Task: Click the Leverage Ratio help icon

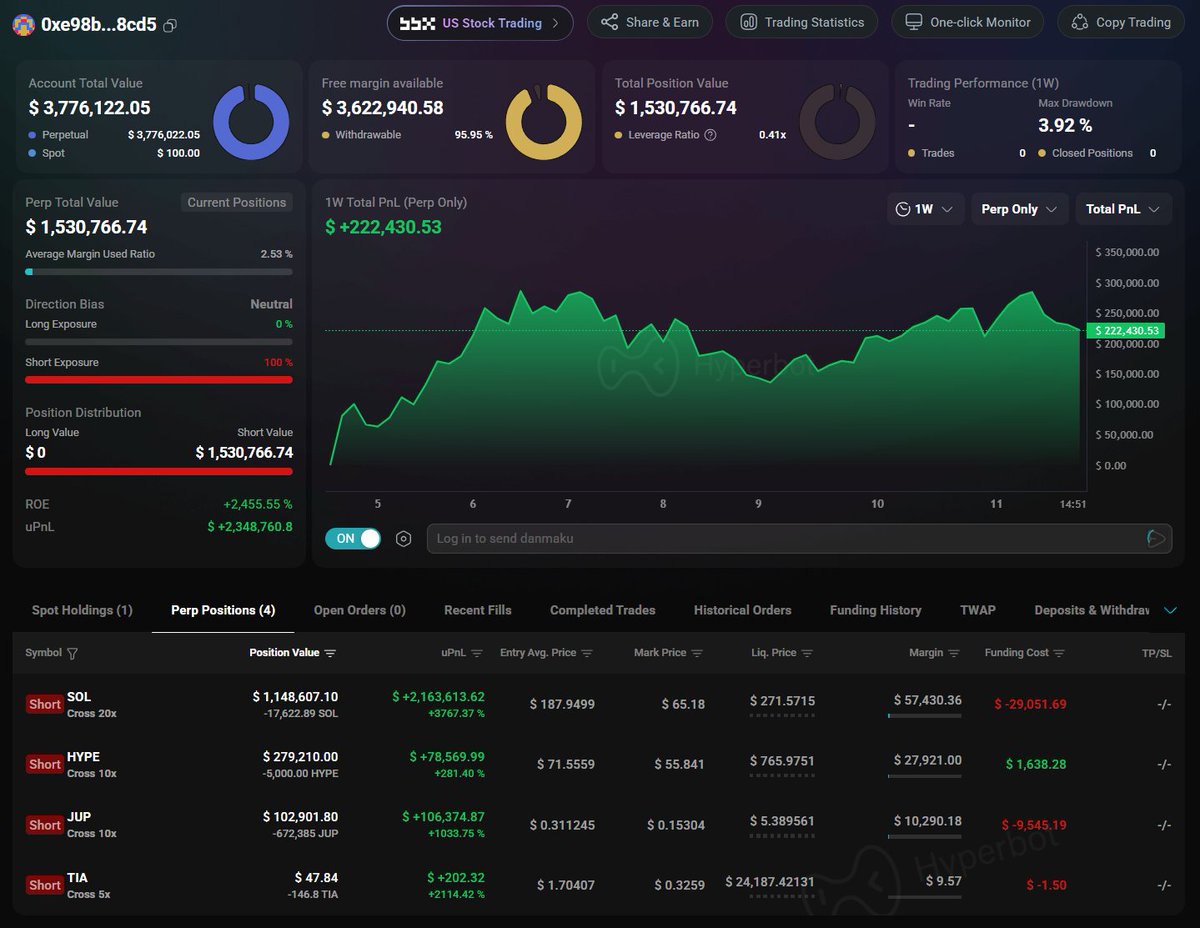Action: (x=710, y=135)
